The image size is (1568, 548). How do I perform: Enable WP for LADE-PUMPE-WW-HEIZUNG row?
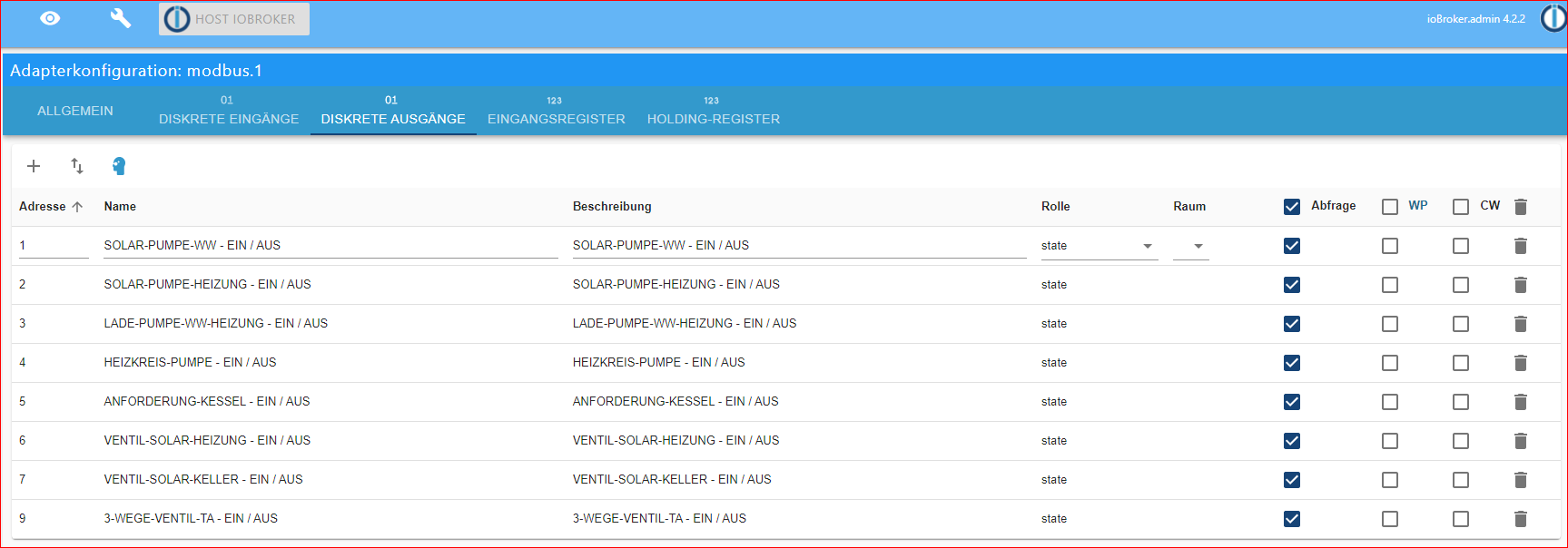coord(1390,324)
